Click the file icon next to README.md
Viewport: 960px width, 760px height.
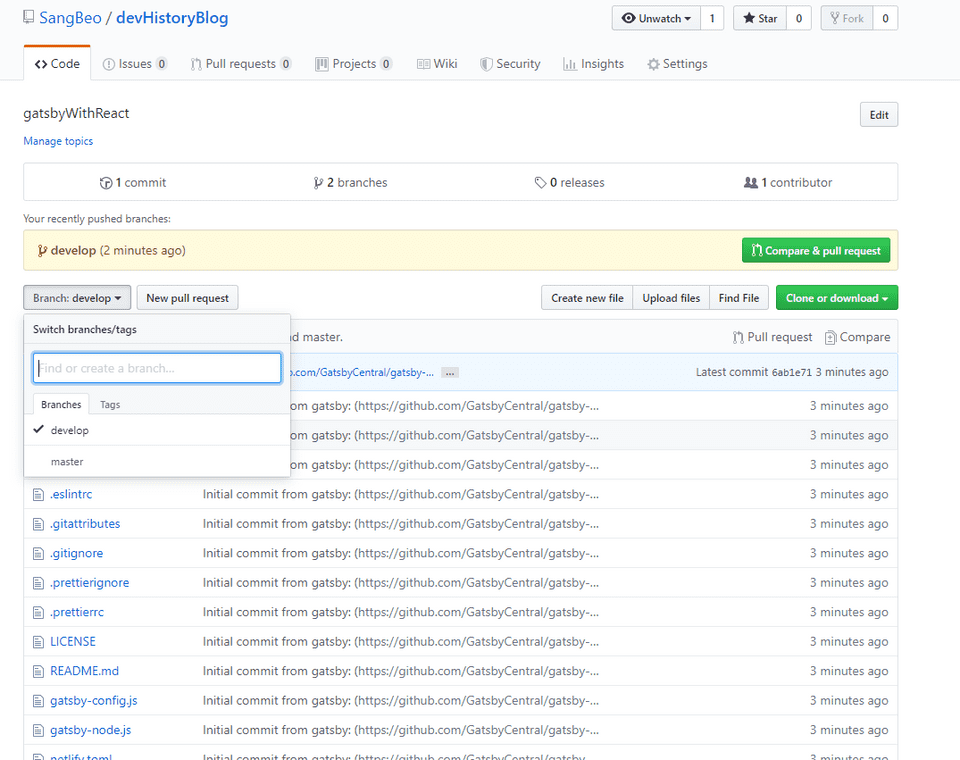[x=39, y=671]
